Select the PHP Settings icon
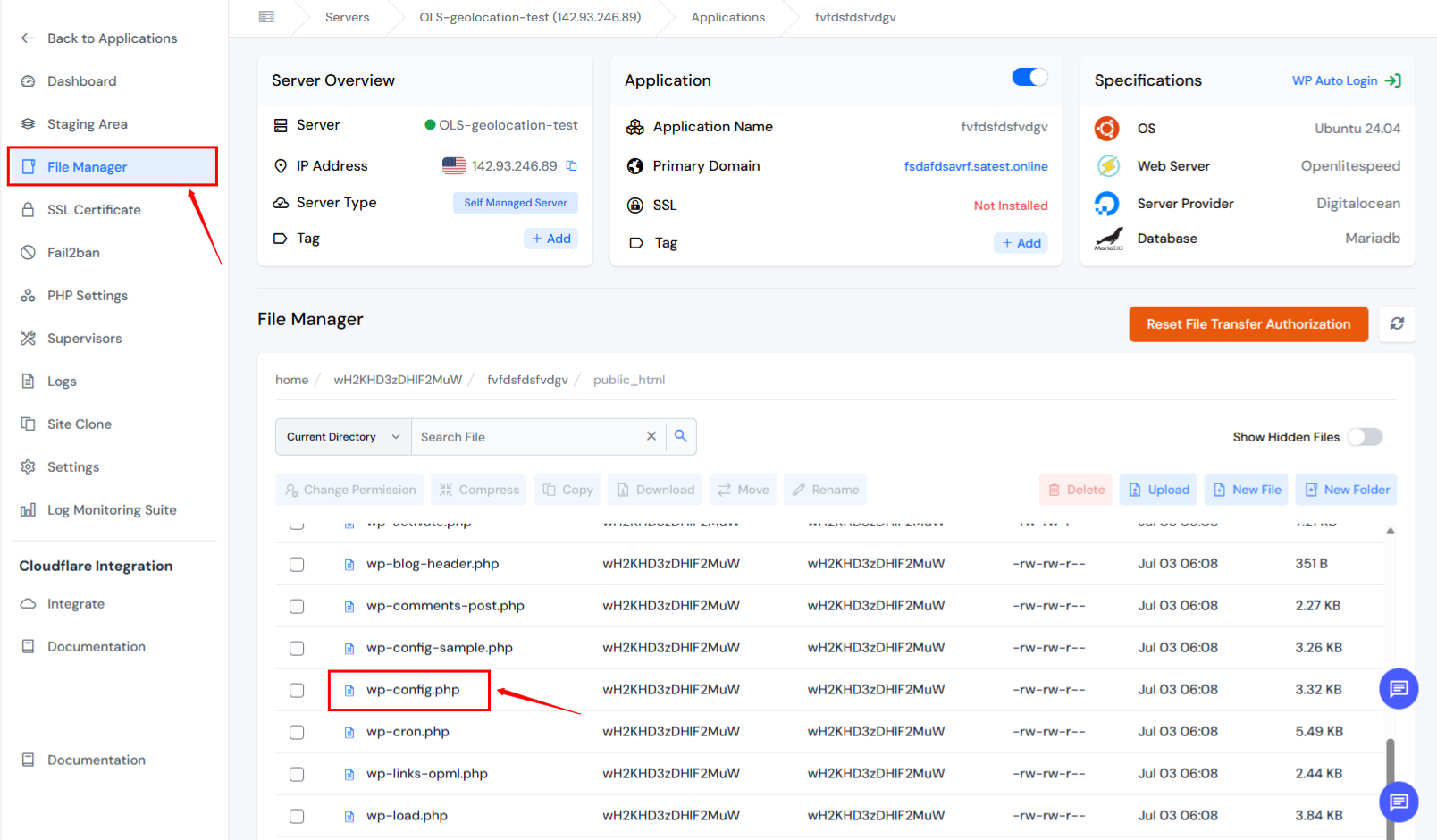This screenshot has width=1437, height=840. pos(28,295)
